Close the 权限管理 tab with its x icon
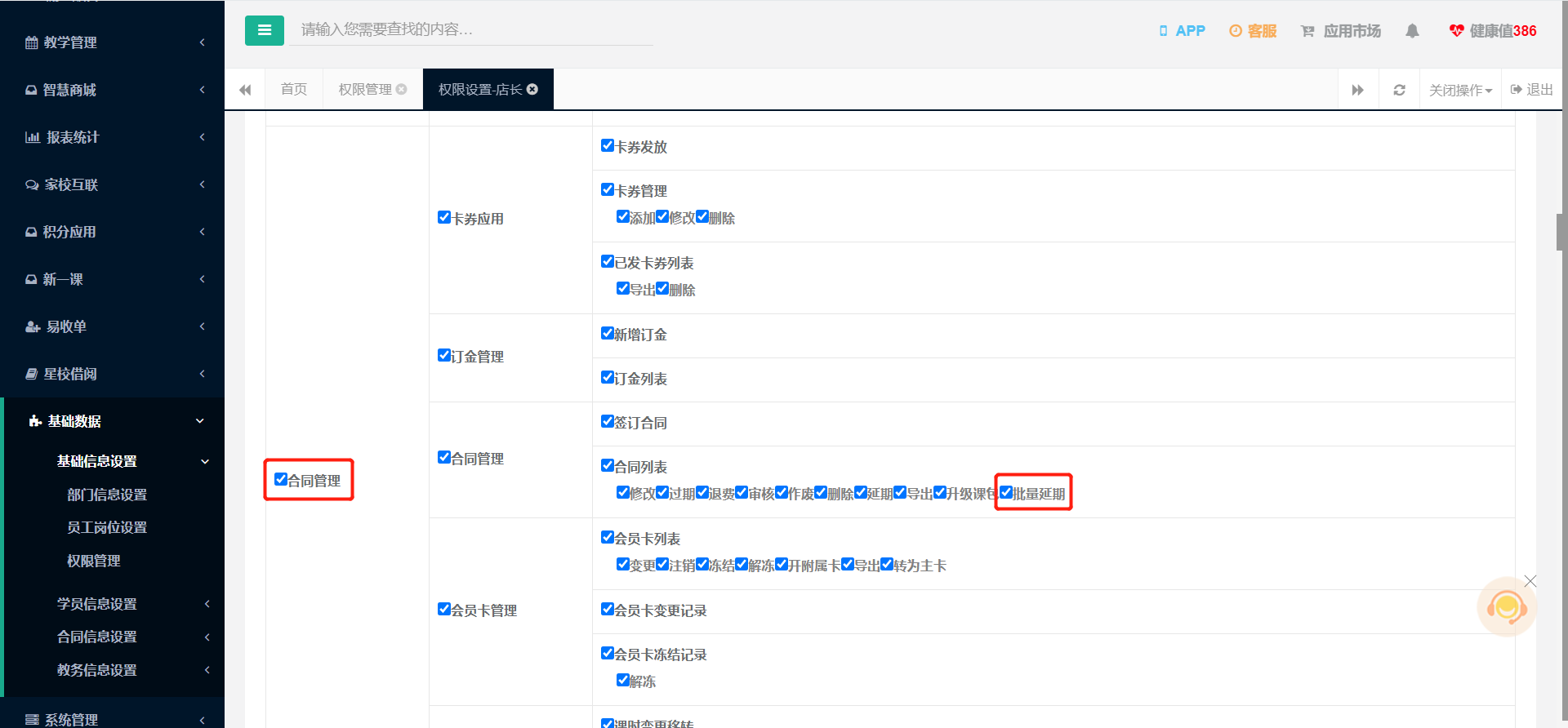The width and height of the screenshot is (1568, 728). coord(402,89)
